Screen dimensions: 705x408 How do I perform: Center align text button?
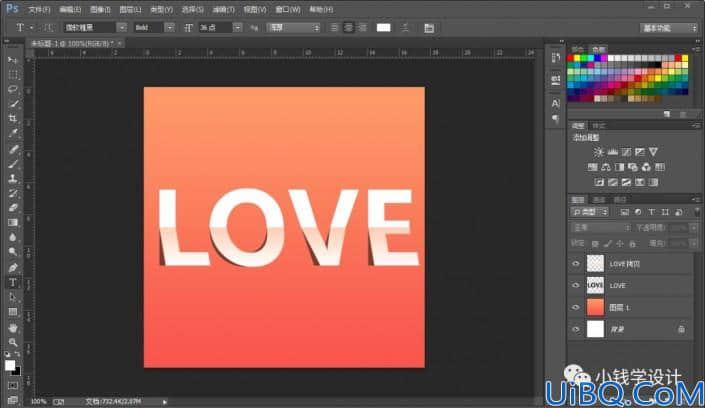[348, 28]
